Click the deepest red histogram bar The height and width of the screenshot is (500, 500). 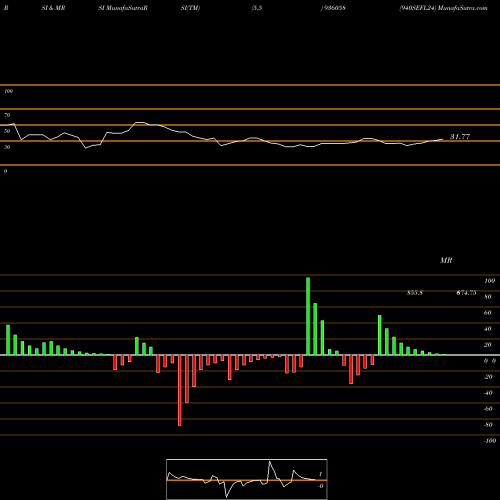(180, 390)
